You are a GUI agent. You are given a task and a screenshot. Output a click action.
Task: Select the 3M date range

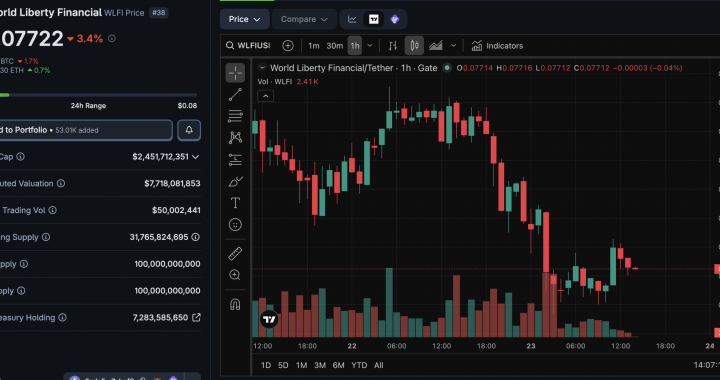pyautogui.click(x=320, y=365)
